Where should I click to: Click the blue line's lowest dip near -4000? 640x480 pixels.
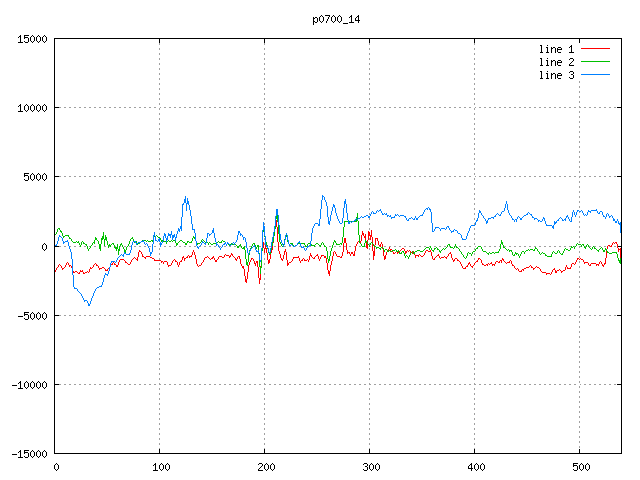pos(89,304)
